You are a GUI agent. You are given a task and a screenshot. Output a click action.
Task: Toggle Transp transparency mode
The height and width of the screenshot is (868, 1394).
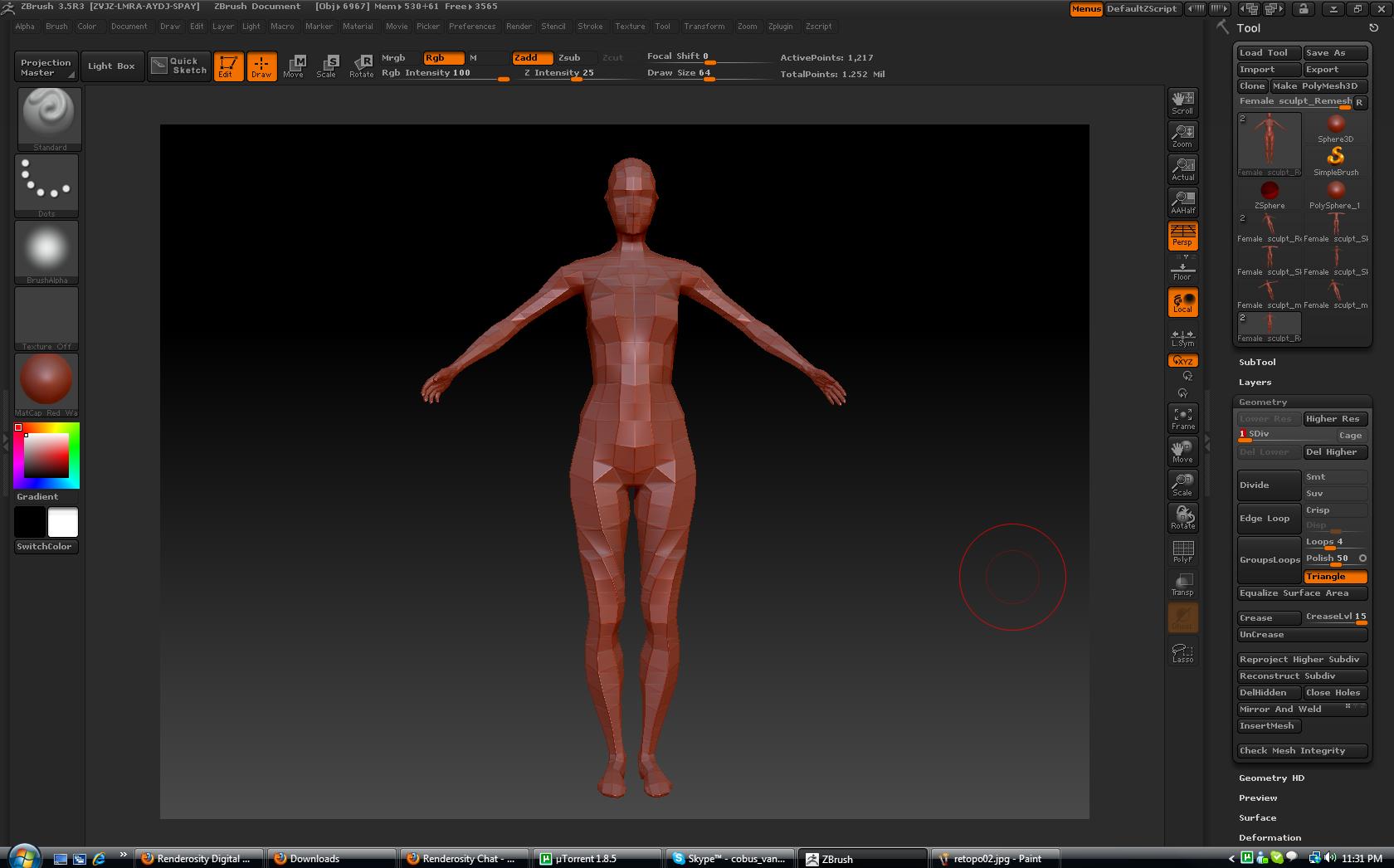point(1182,584)
